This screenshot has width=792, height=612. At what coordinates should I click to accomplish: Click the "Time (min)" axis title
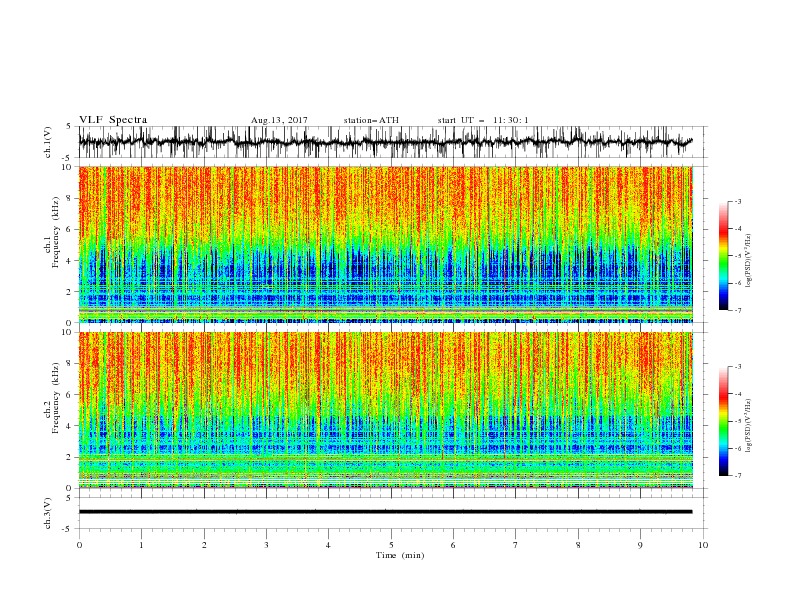click(400, 555)
